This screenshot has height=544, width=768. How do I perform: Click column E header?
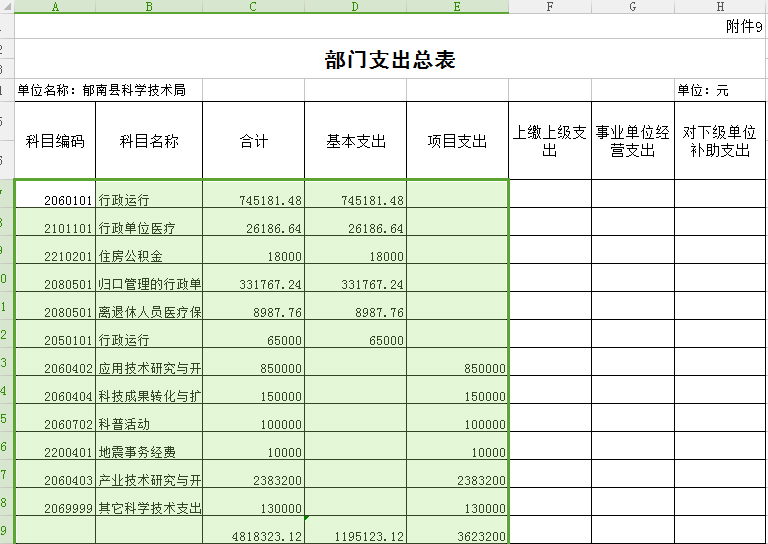(457, 7)
